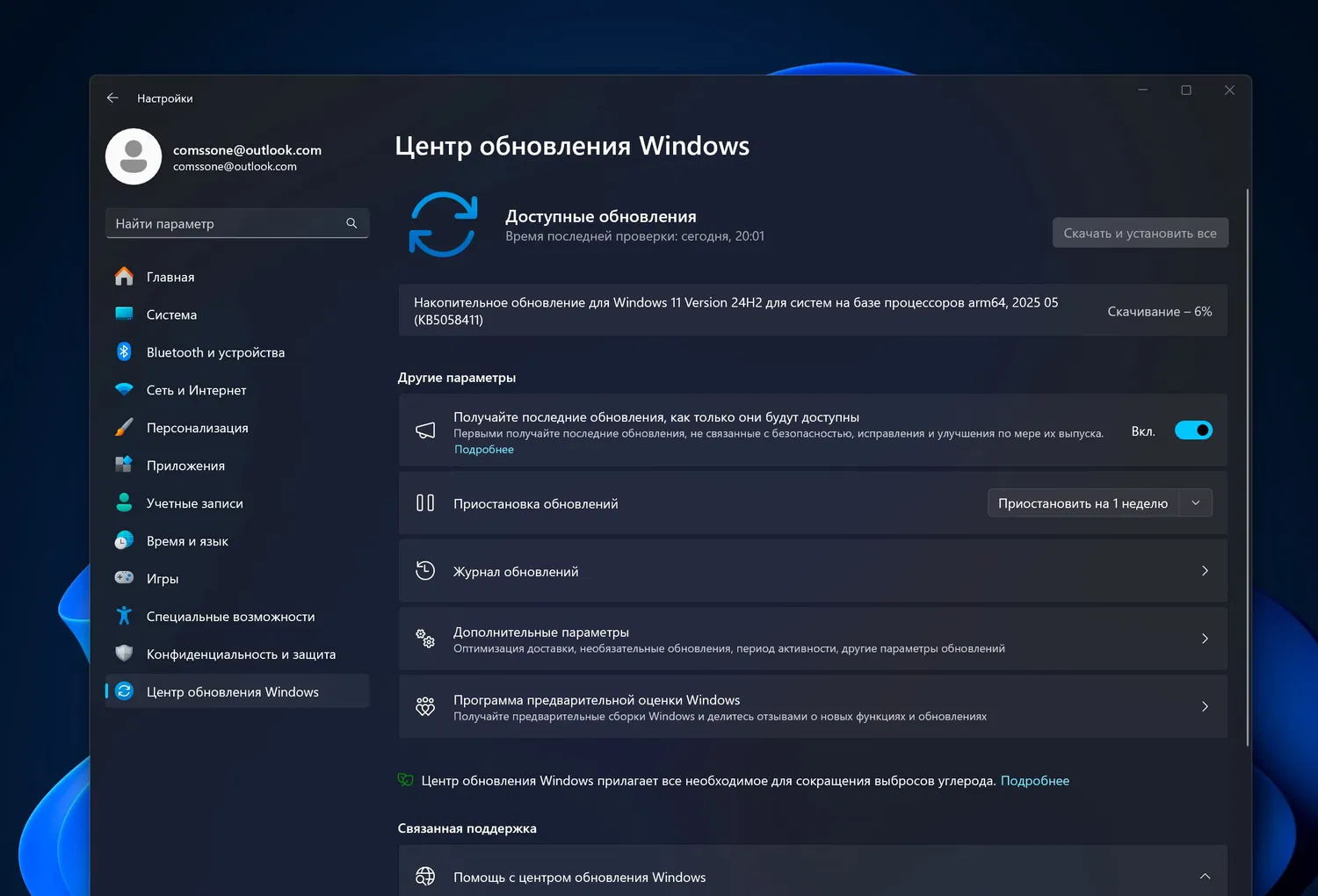Go to Система settings

(237, 314)
